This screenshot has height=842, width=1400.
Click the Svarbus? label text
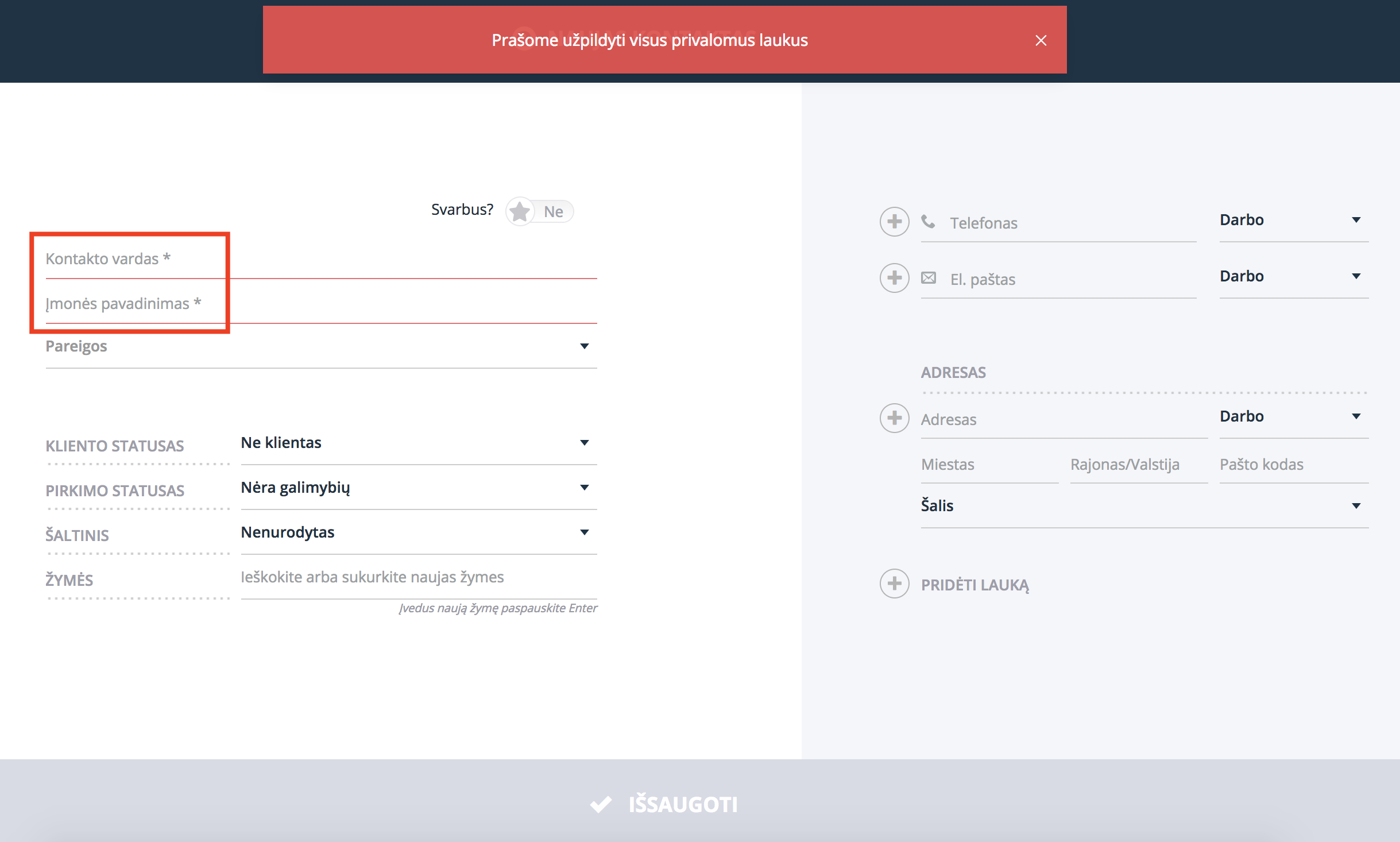462,210
